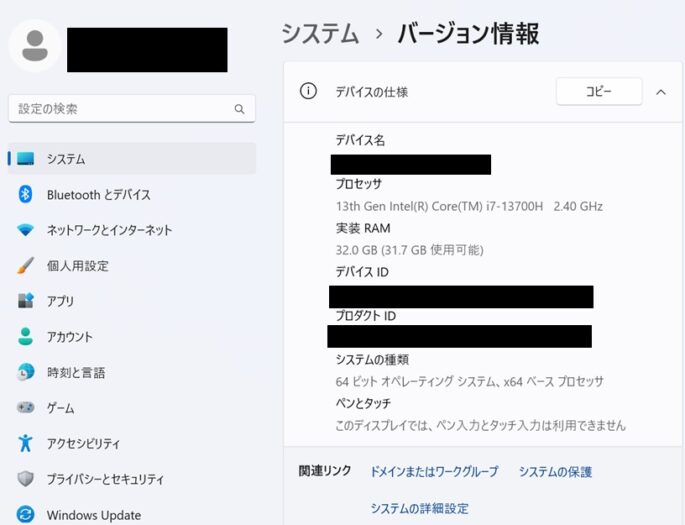Image resolution: width=685 pixels, height=525 pixels.
Task: Click the pen and touch availability text
Action: click(x=481, y=425)
